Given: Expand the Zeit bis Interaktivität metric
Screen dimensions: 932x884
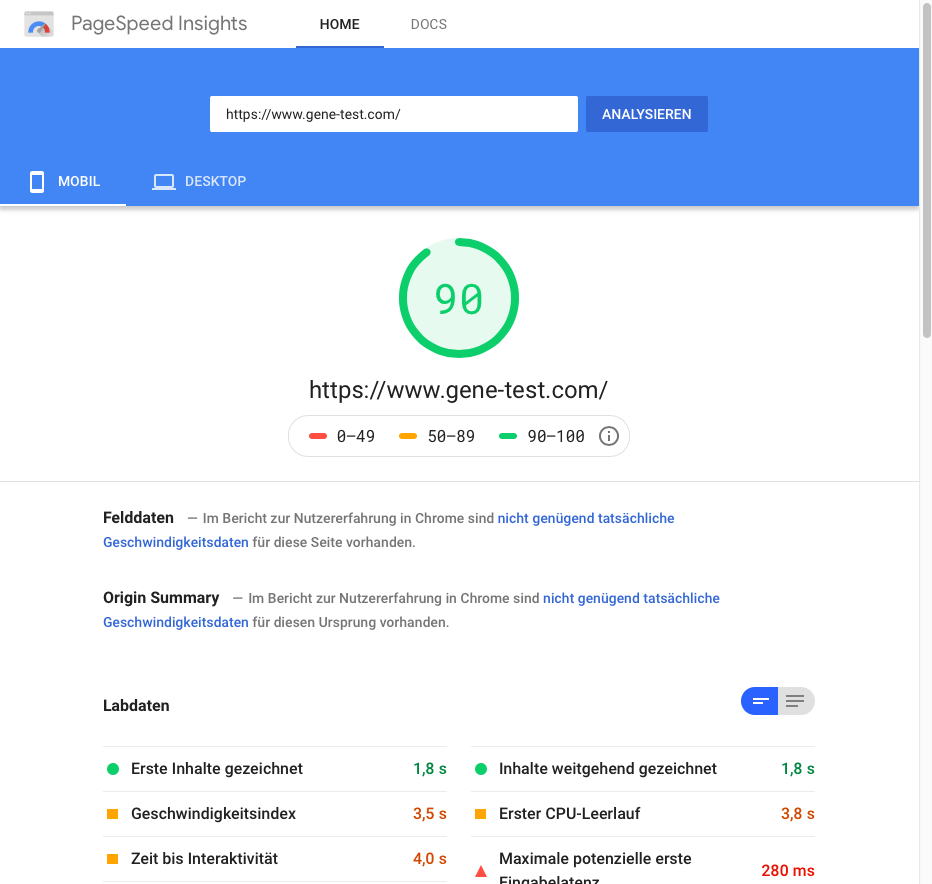Looking at the screenshot, I should click(275, 858).
